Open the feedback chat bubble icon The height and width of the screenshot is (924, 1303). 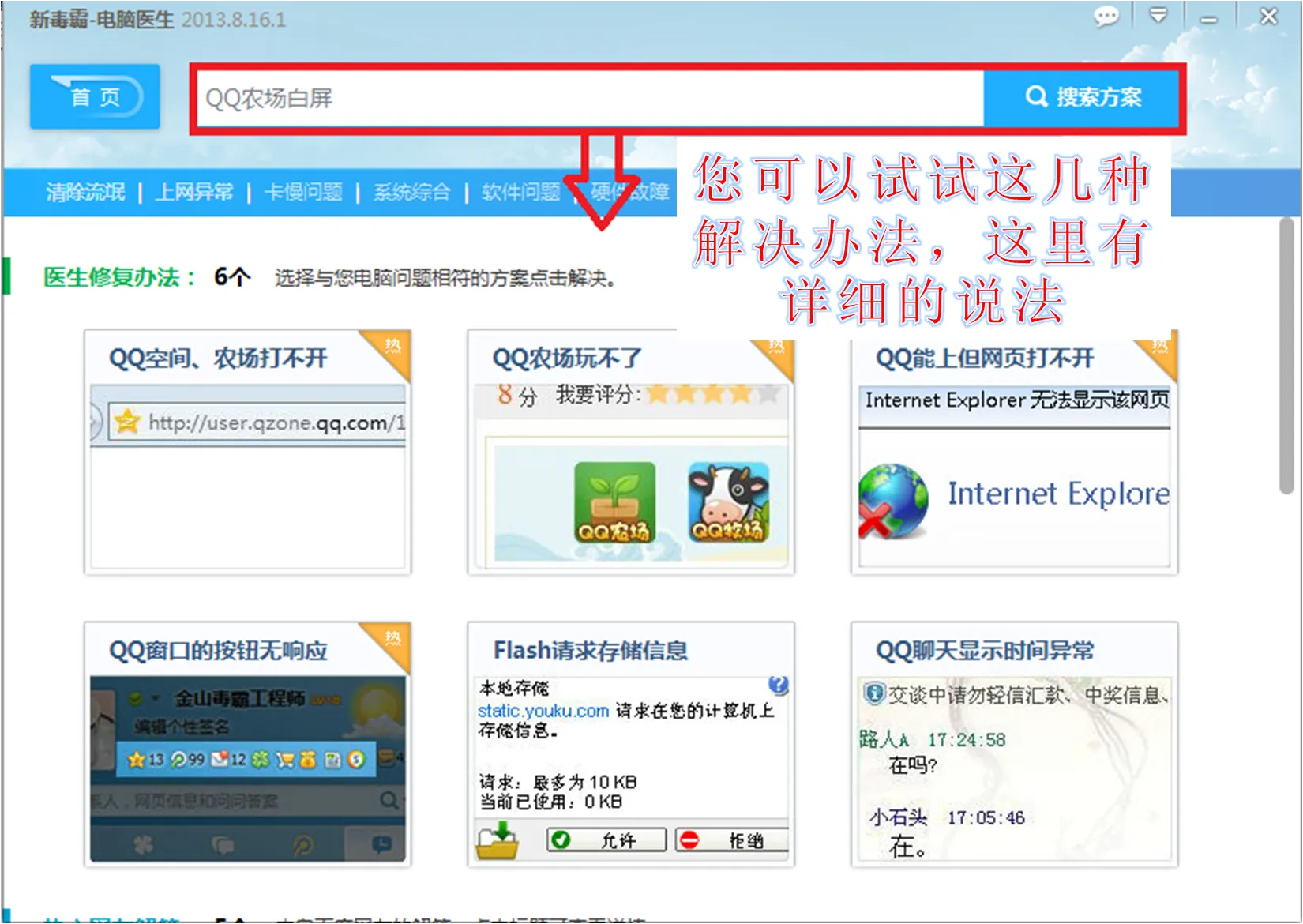pyautogui.click(x=1106, y=17)
